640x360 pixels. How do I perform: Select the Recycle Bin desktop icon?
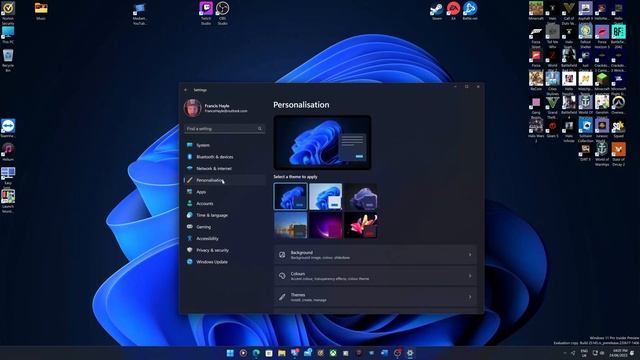coord(8,60)
